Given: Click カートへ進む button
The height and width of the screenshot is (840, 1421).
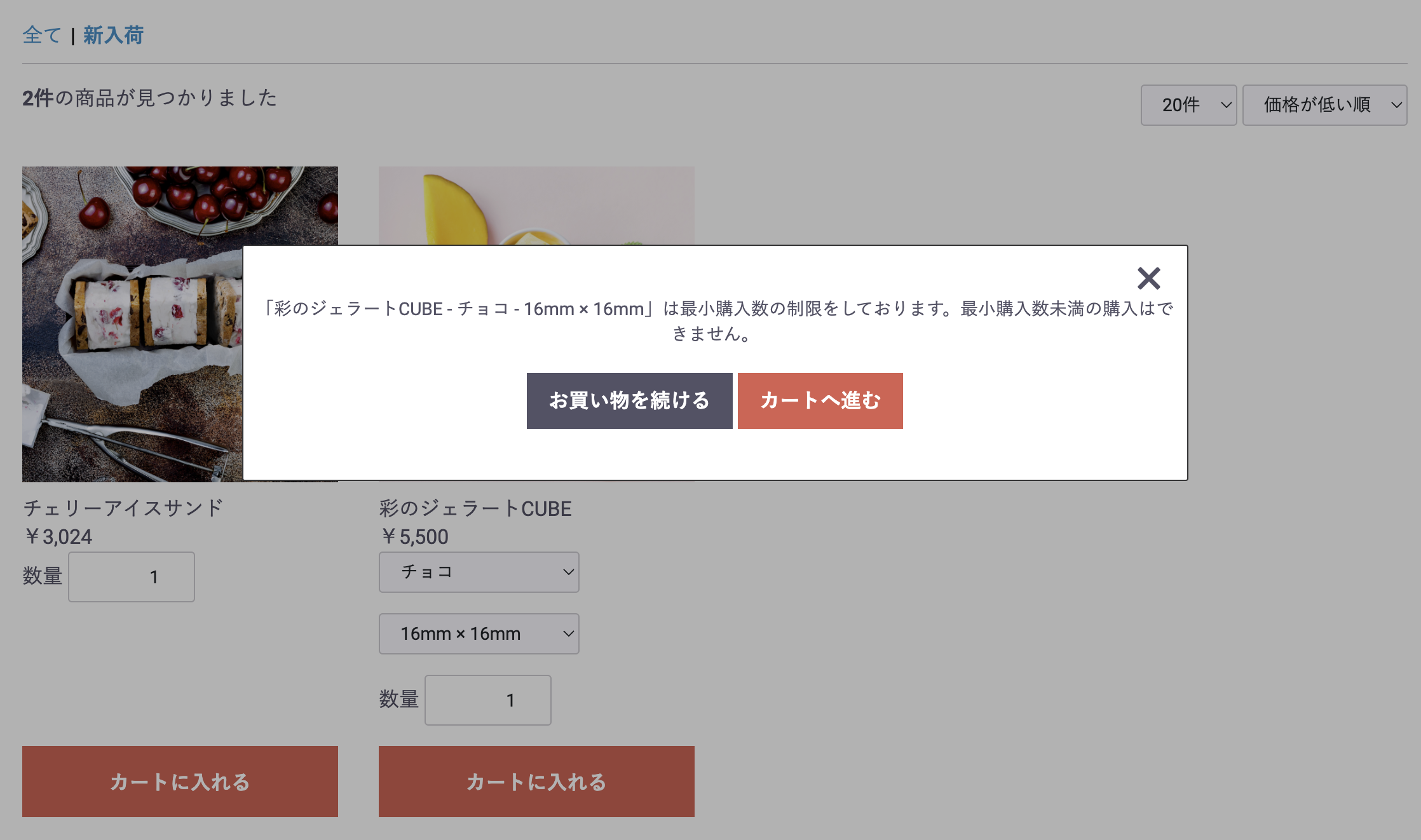Looking at the screenshot, I should [x=820, y=401].
